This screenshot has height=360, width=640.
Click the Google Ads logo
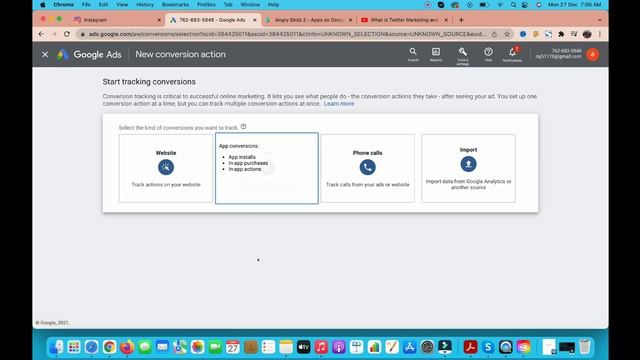pyautogui.click(x=89, y=54)
